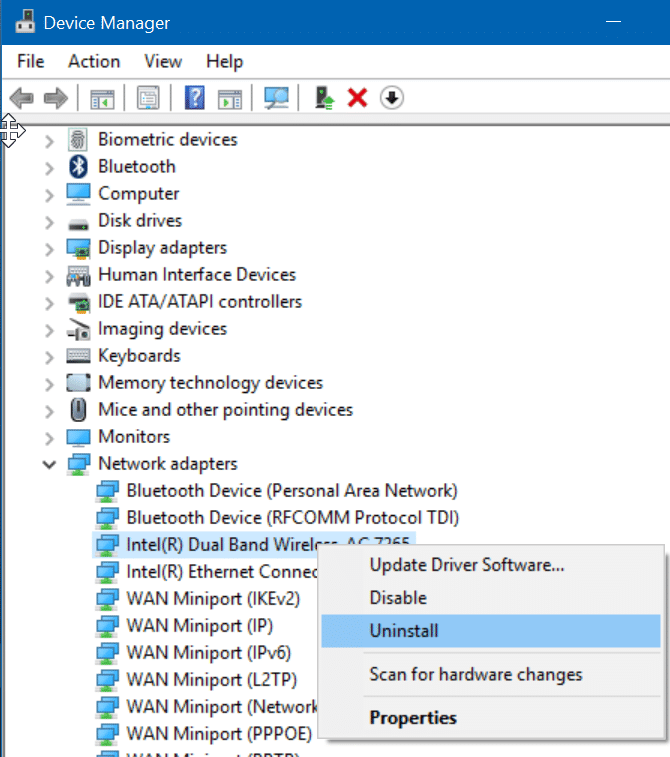Expand the Display adapters node
The height and width of the screenshot is (757, 670).
pos(49,249)
